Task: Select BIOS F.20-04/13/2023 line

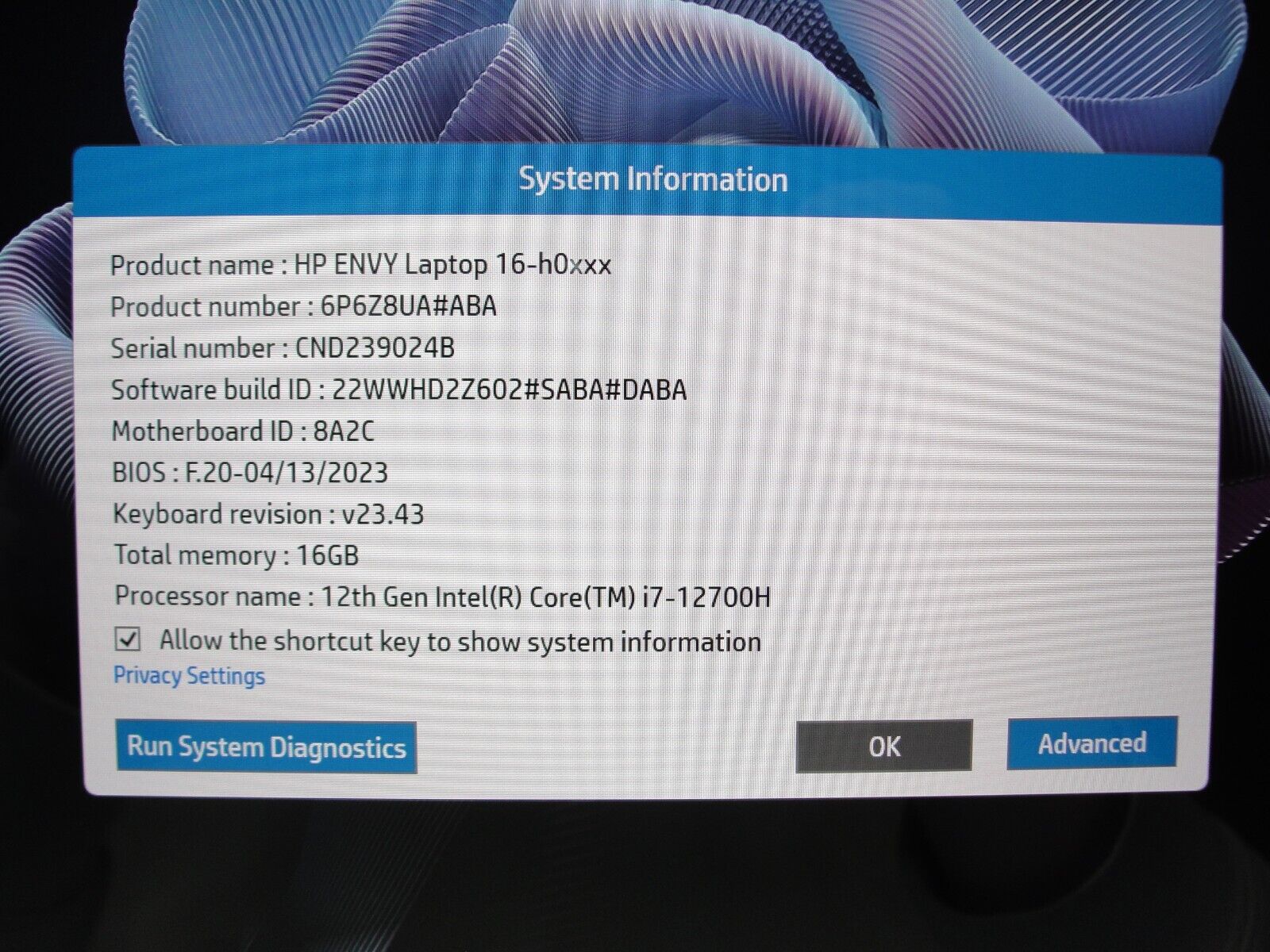Action: [x=250, y=473]
